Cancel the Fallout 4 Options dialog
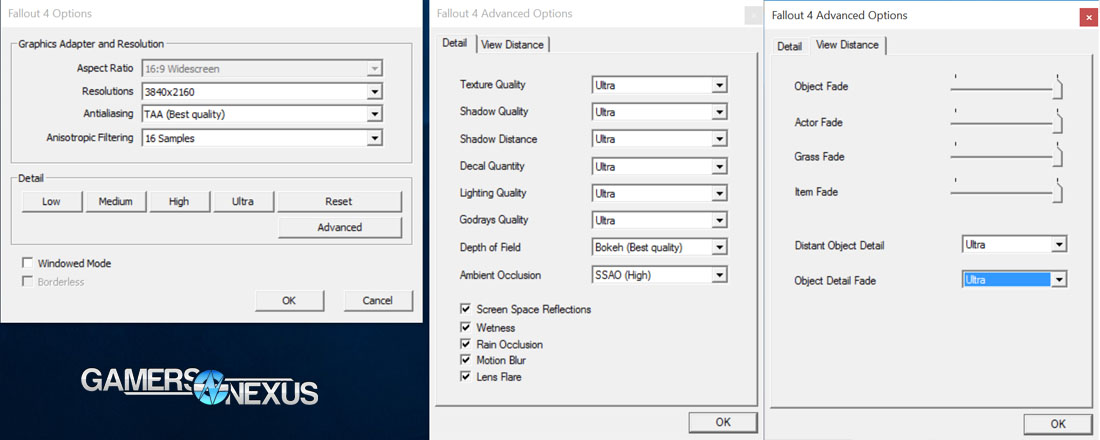The image size is (1100, 440). tap(378, 300)
